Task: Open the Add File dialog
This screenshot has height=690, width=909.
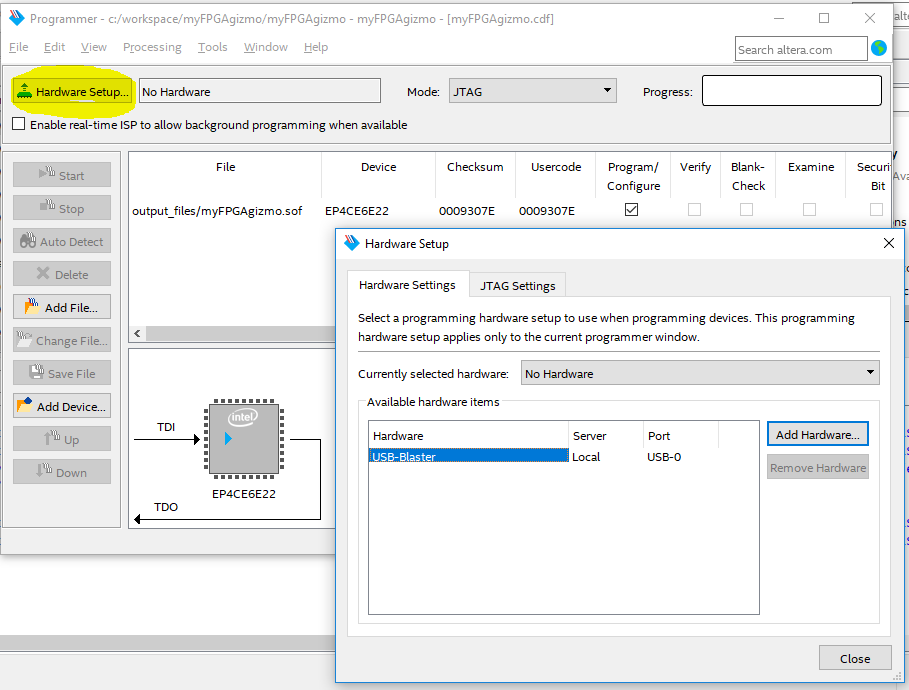Action: point(62,307)
